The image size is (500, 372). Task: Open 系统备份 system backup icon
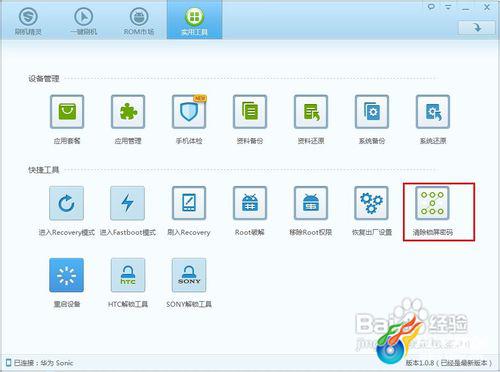(x=372, y=112)
